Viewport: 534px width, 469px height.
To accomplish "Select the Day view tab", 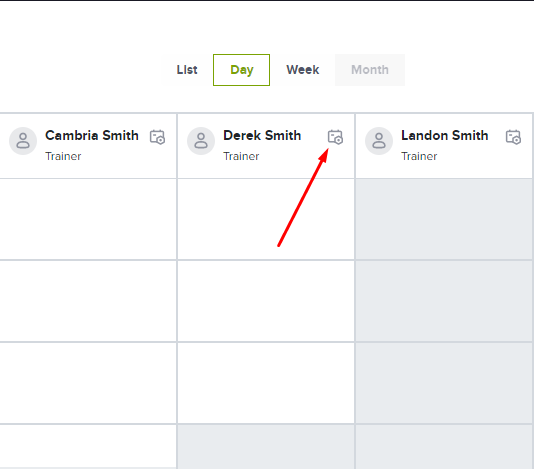I will tap(241, 70).
